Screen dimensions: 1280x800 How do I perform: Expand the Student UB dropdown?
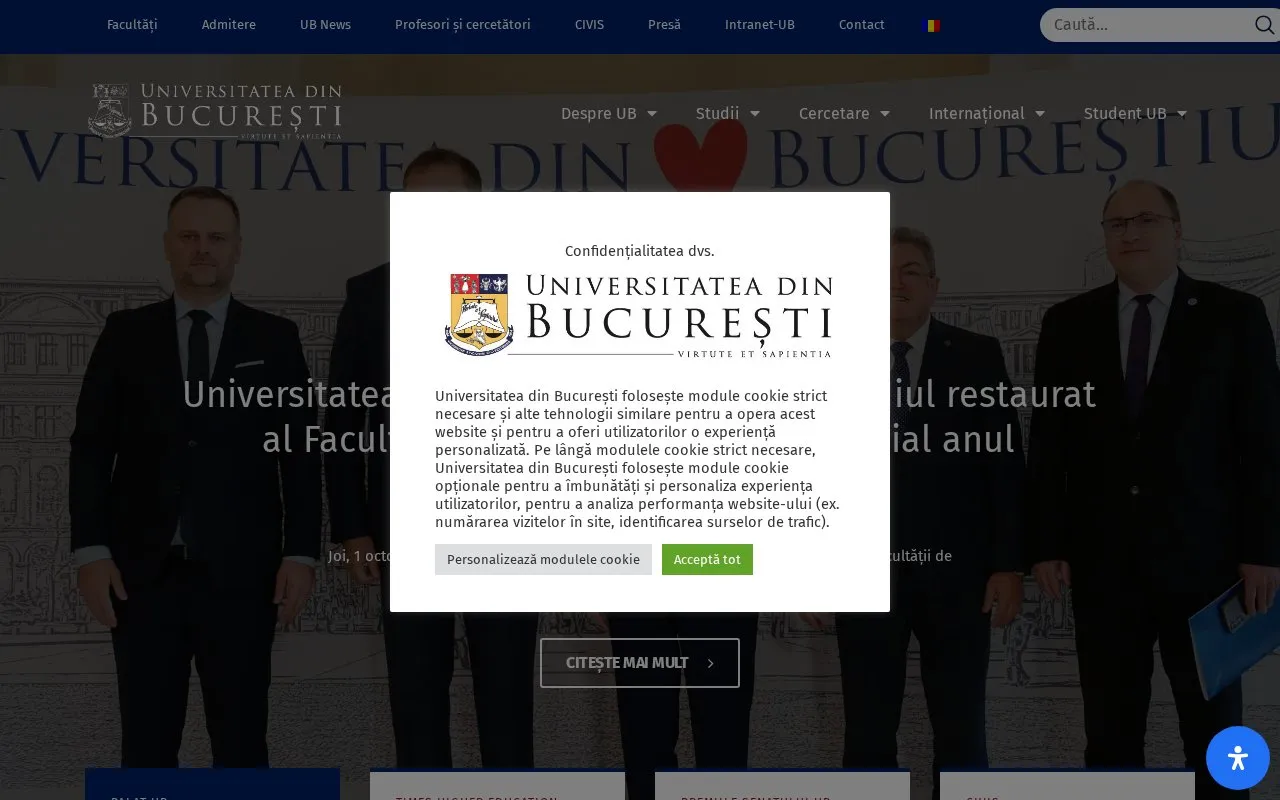pos(1135,114)
